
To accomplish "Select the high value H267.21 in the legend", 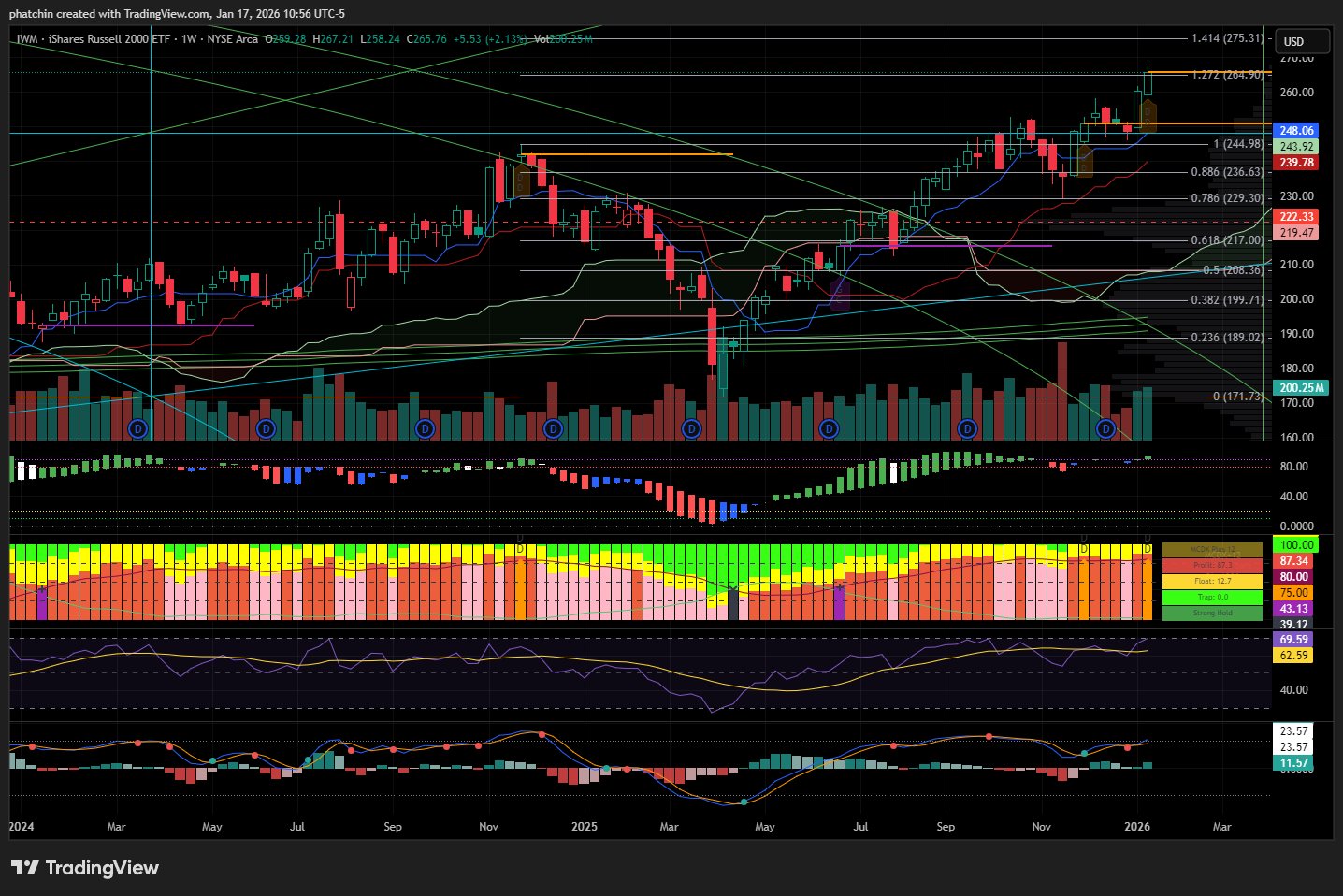I will 334,39.
